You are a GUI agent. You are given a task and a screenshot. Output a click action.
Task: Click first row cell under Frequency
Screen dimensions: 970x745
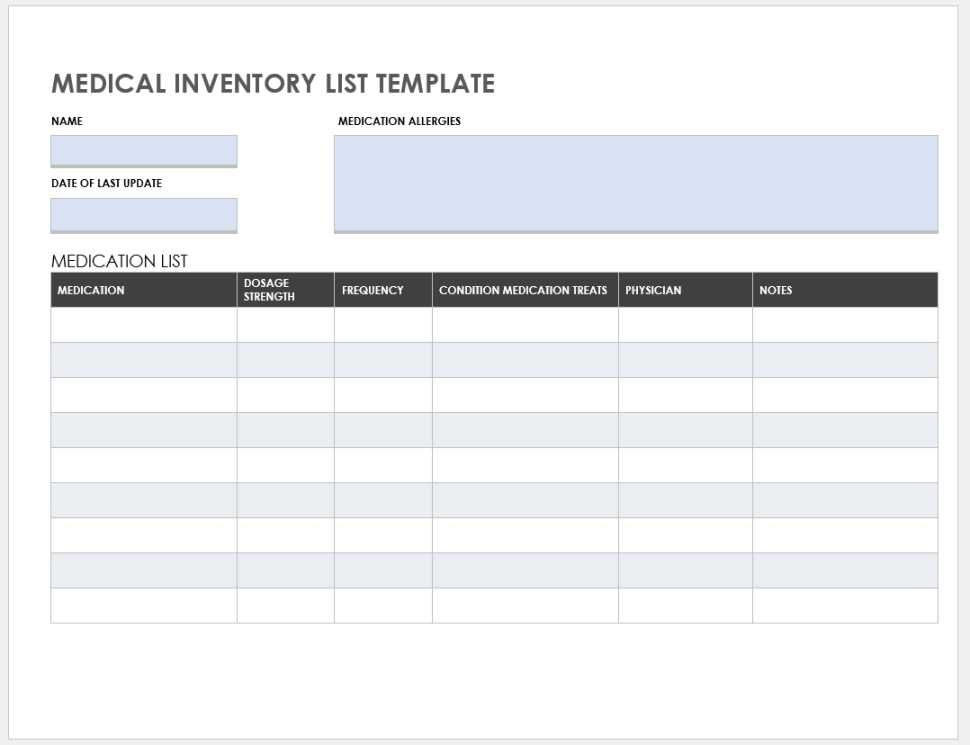(383, 325)
